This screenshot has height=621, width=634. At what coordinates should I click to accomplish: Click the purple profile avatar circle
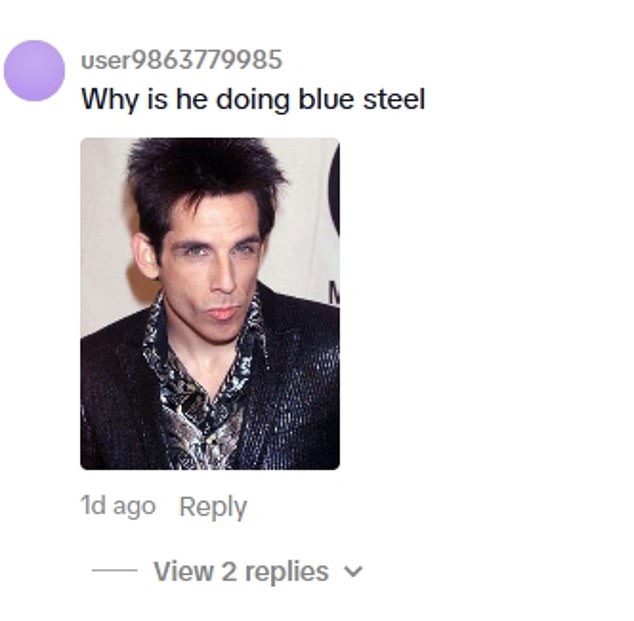coord(34,70)
